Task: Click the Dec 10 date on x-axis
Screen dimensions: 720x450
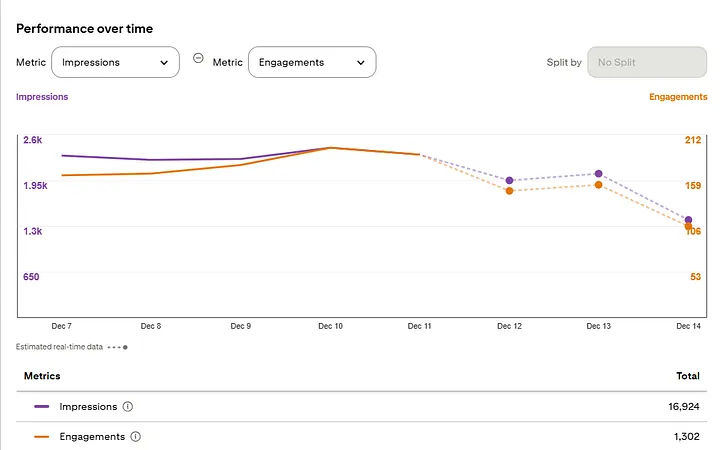Action: tap(331, 326)
